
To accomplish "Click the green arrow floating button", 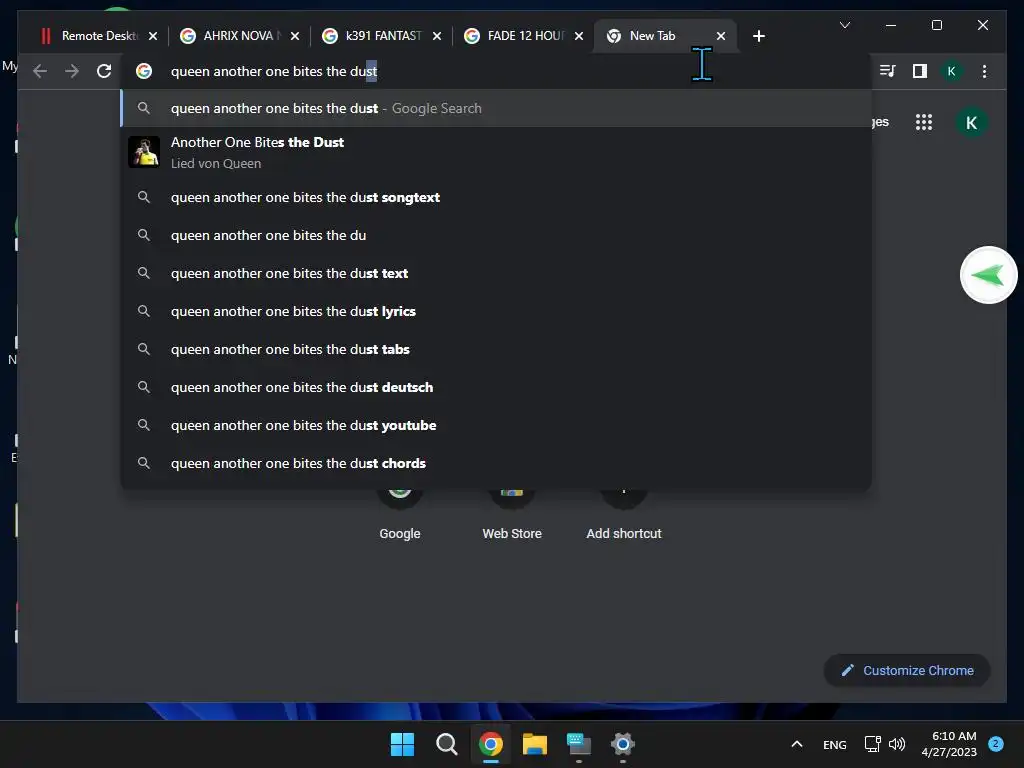I will pyautogui.click(x=988, y=275).
